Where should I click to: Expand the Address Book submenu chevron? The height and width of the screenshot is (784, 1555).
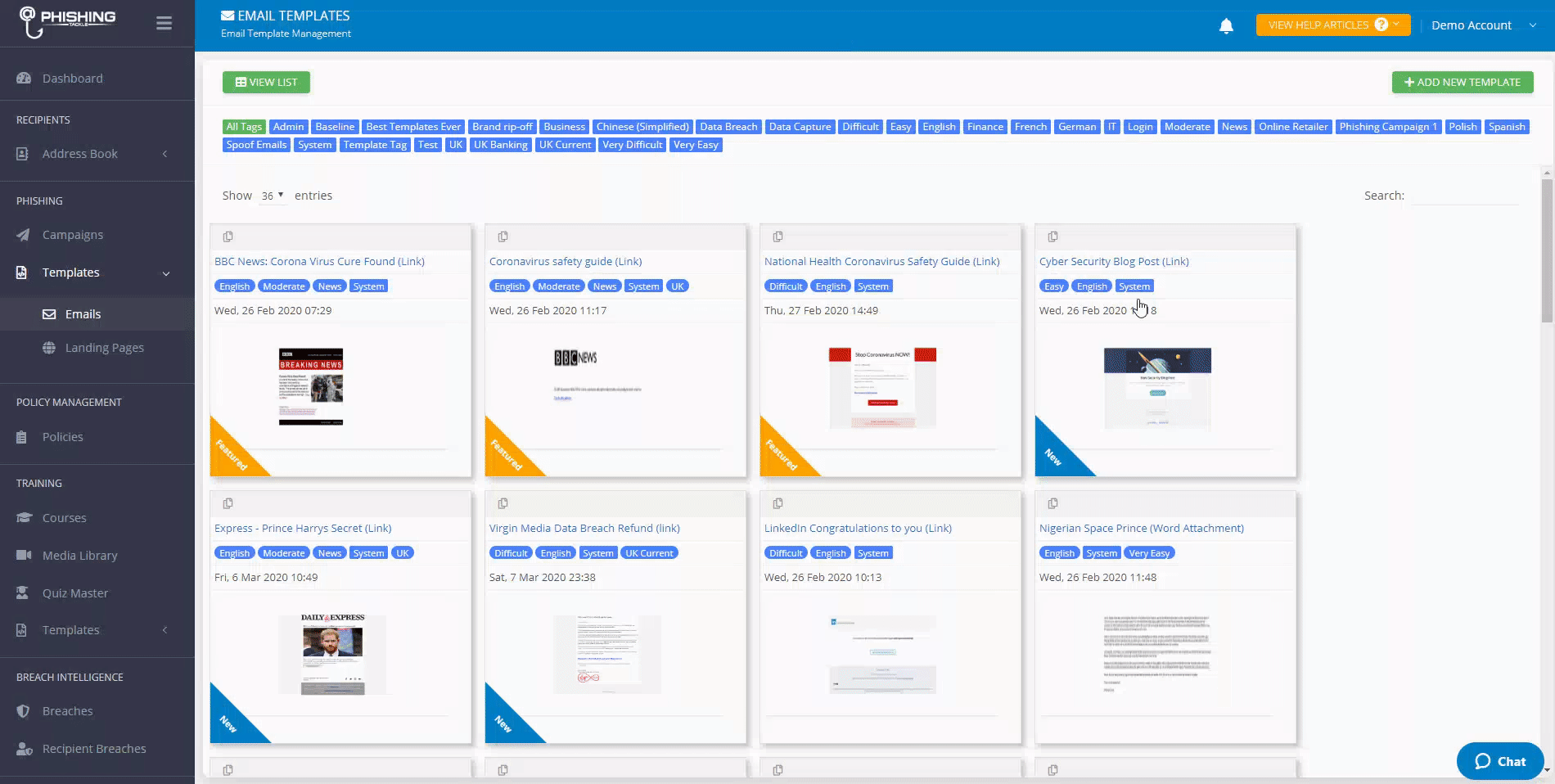tap(165, 154)
